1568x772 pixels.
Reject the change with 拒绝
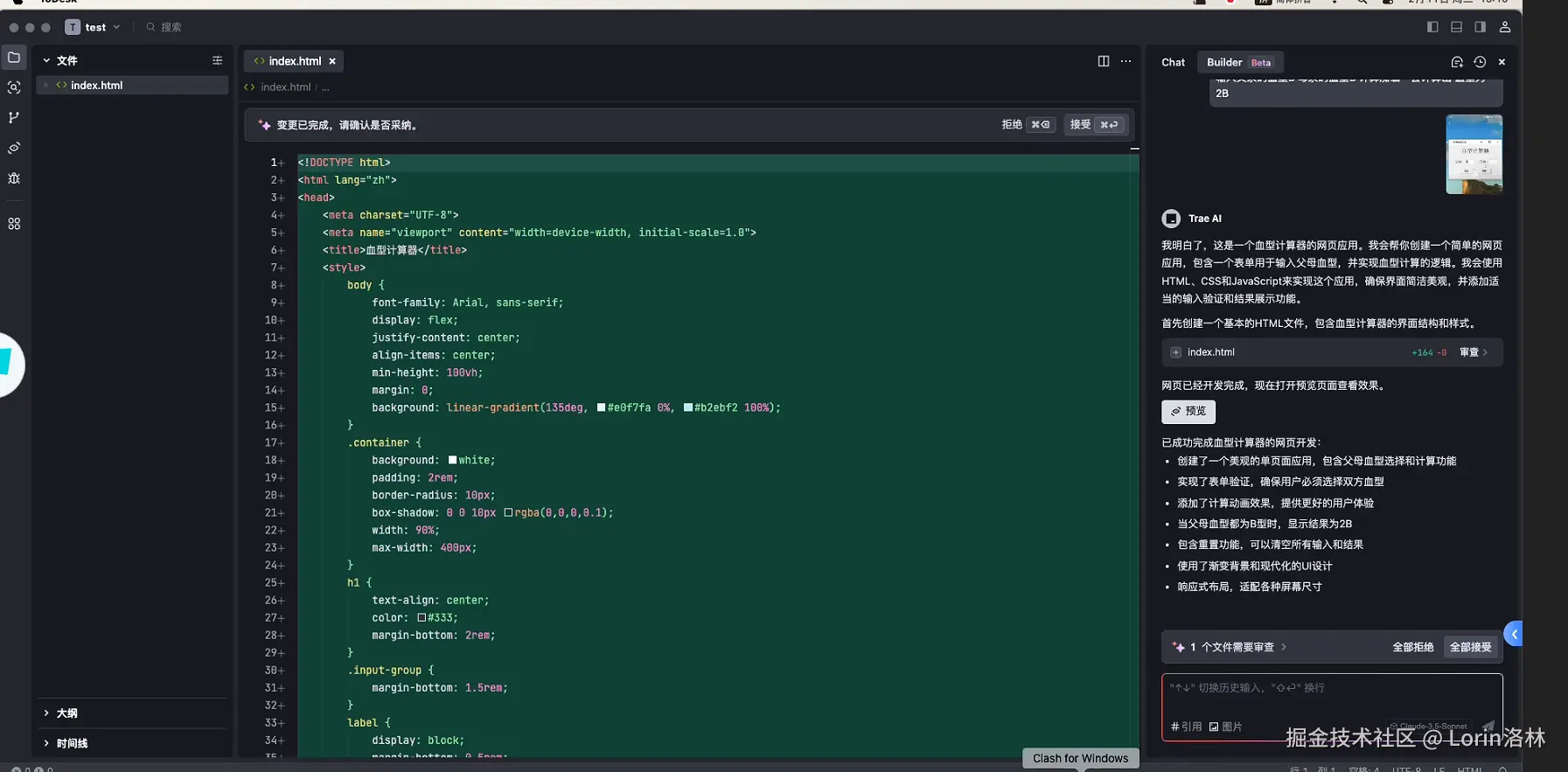pos(1027,125)
